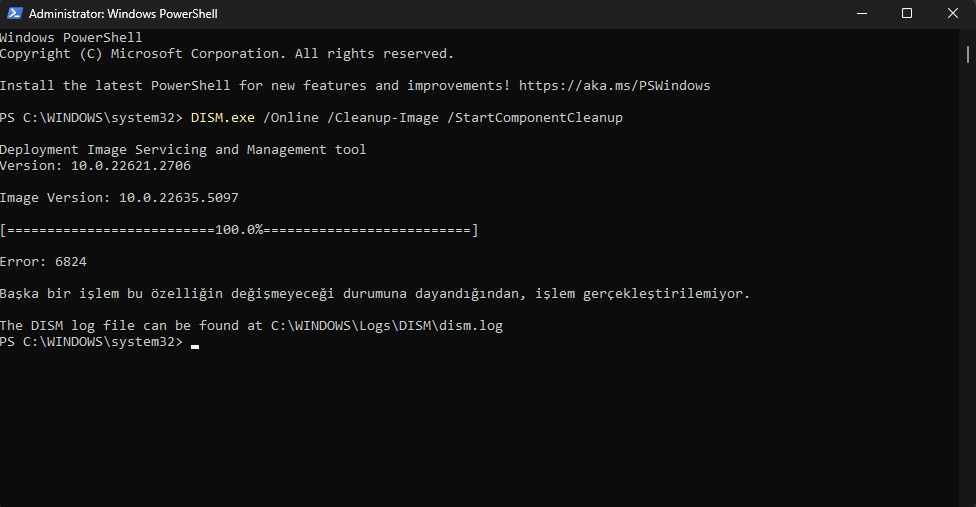Screen dimensions: 976x507
Task: Click the PowerShell icon in title bar
Action: pyautogui.click(x=14, y=14)
